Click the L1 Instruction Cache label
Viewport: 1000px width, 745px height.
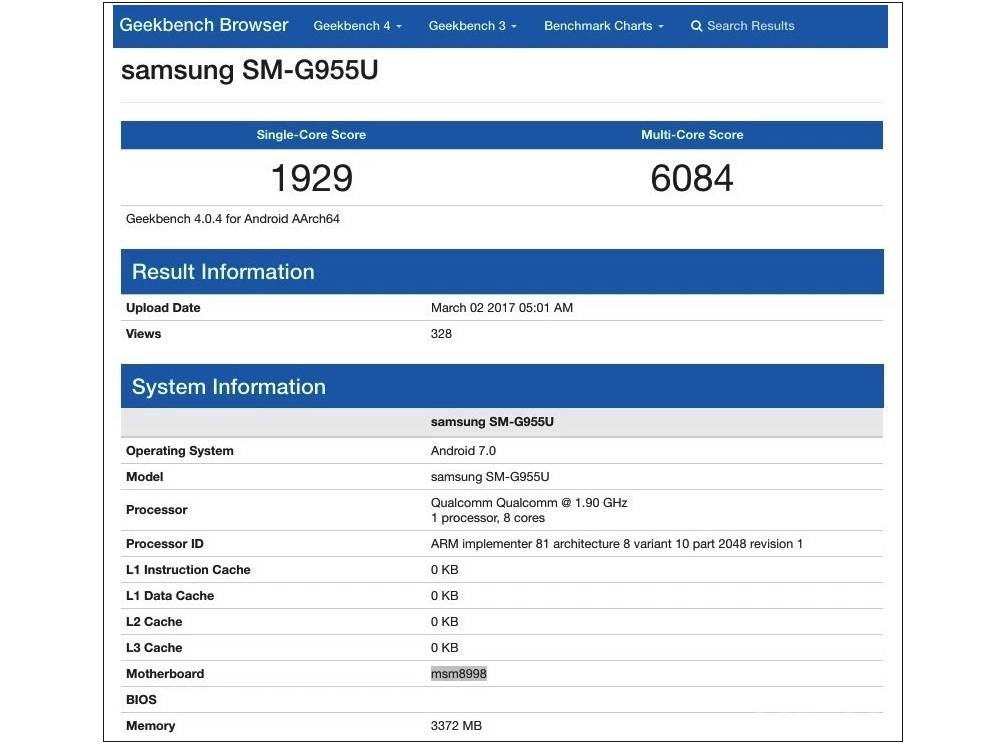tap(188, 570)
